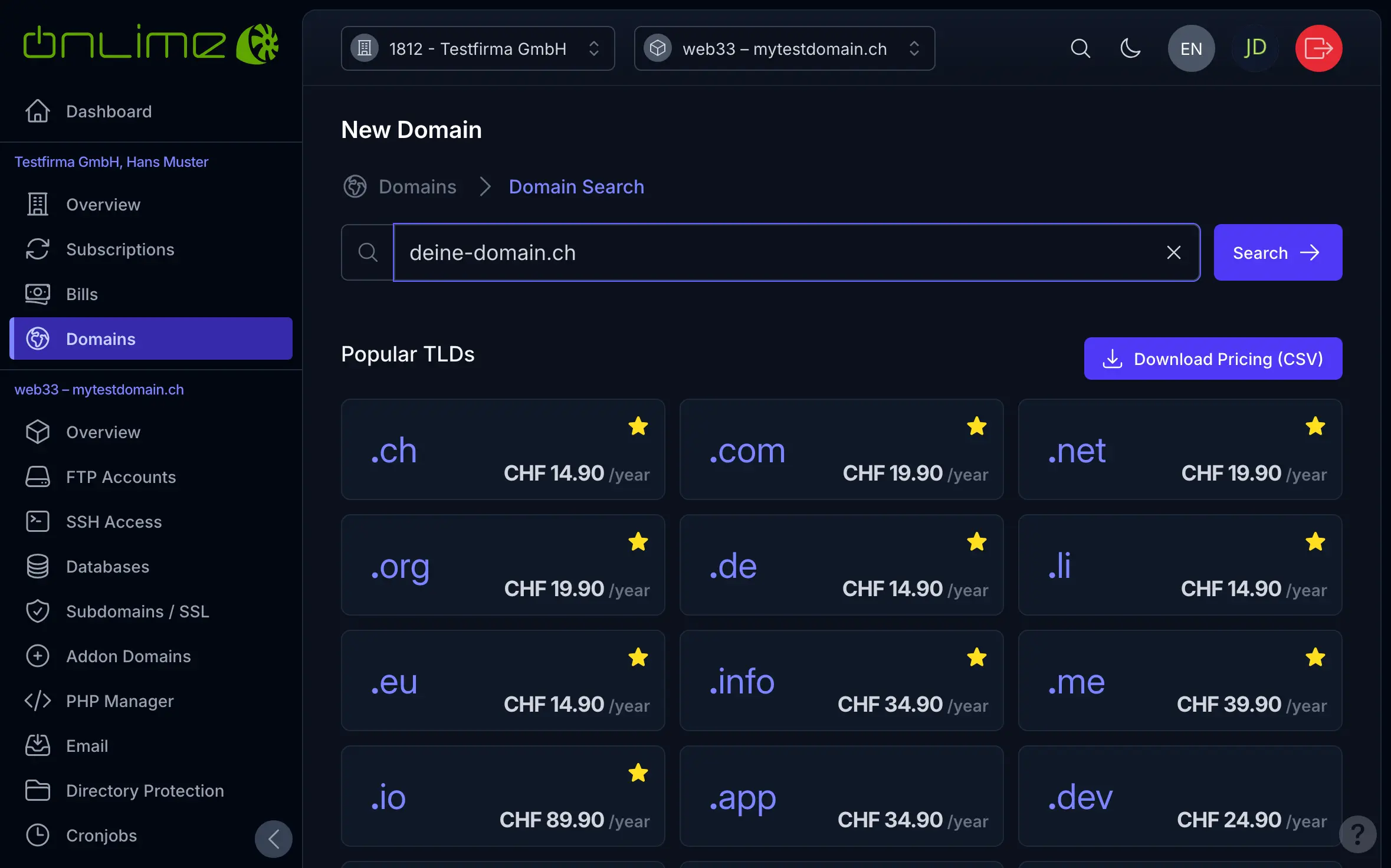Open SSH Access in sidebar

click(x=114, y=522)
